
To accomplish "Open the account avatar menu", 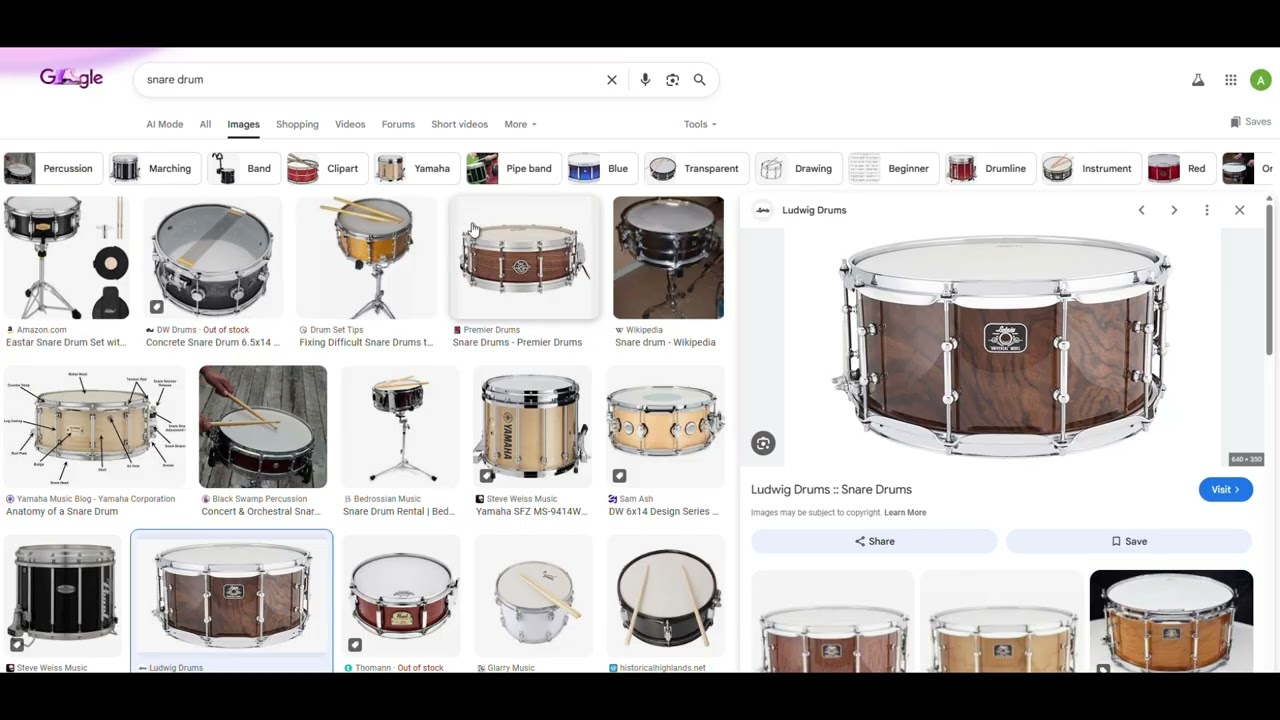I will pyautogui.click(x=1260, y=80).
